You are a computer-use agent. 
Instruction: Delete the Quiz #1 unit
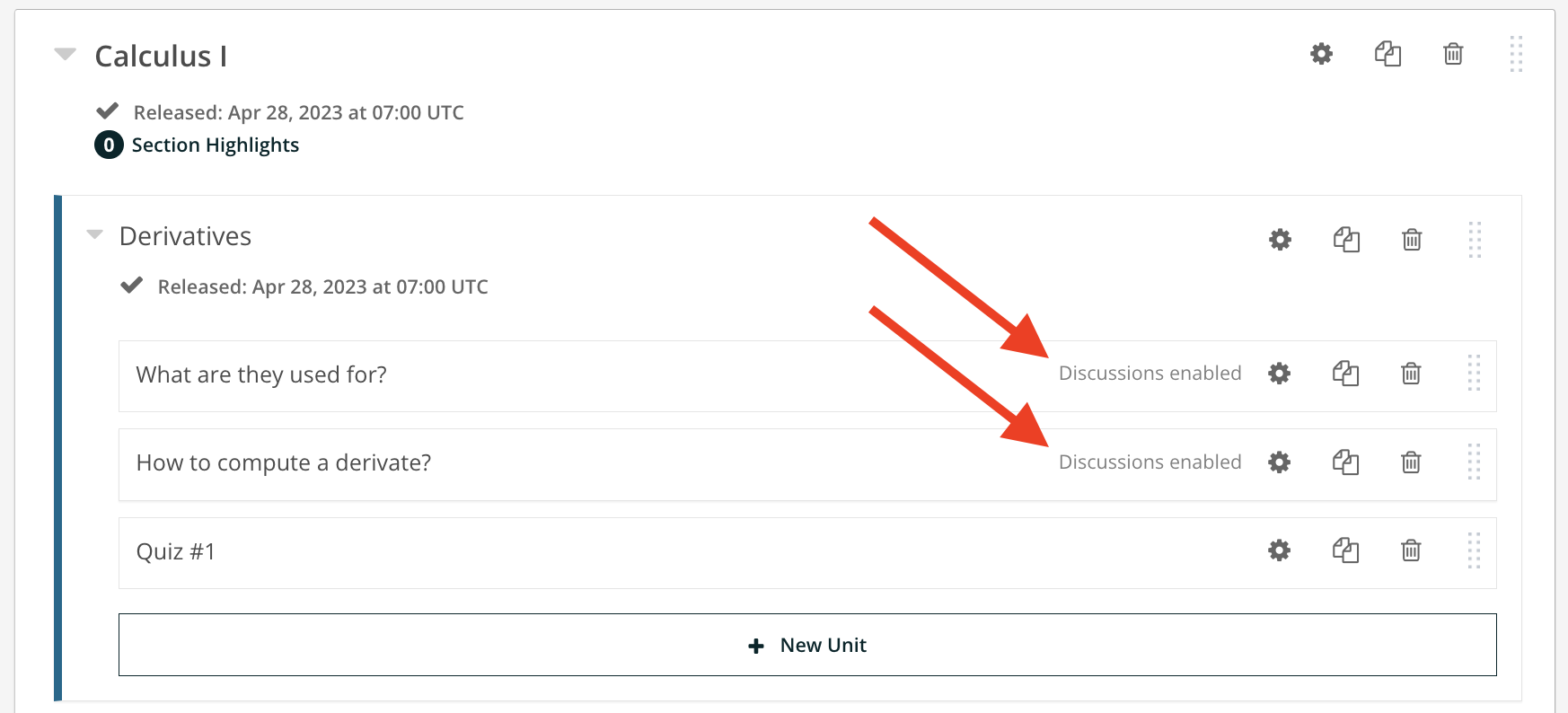click(x=1411, y=550)
